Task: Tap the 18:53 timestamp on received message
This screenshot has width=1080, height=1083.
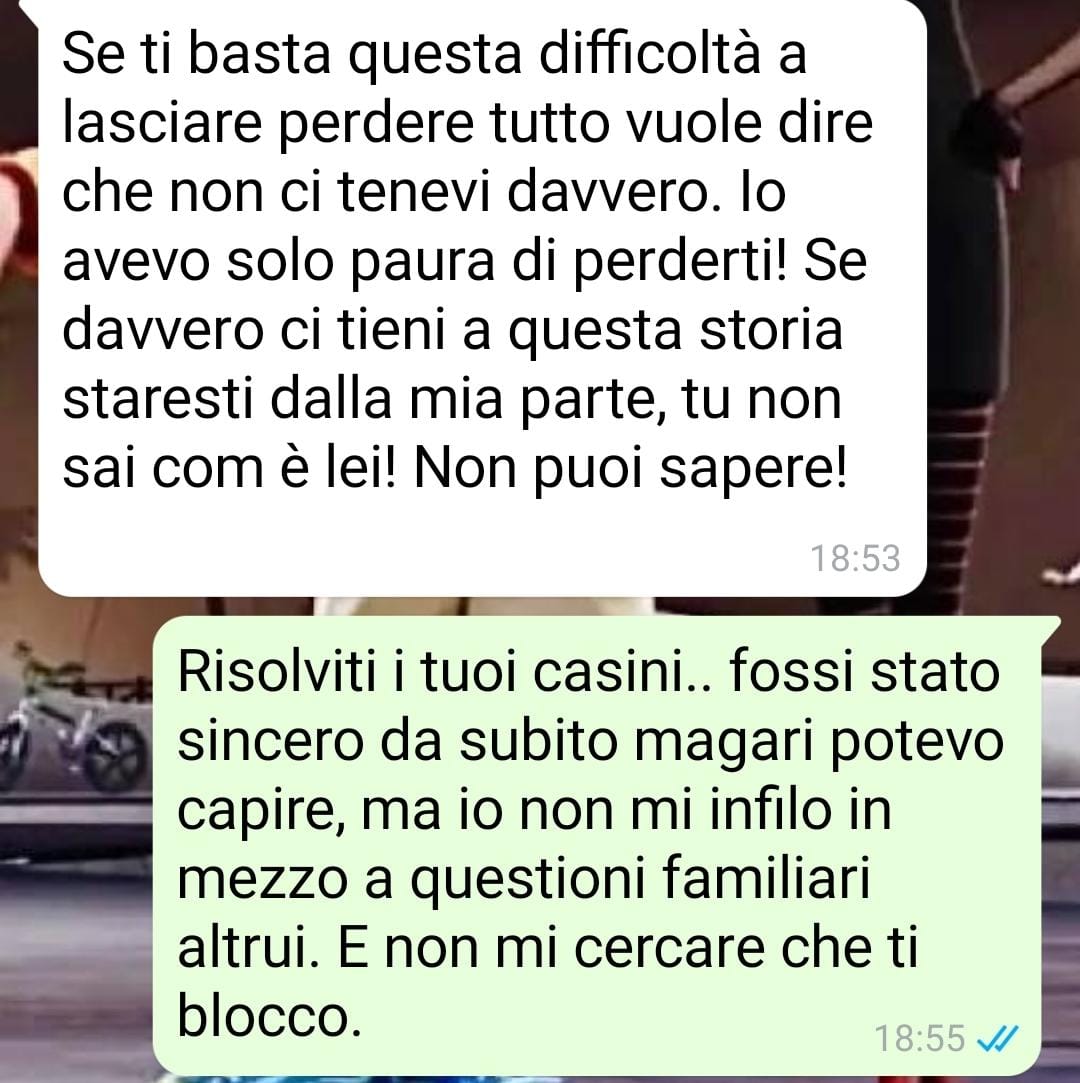Action: 855,558
